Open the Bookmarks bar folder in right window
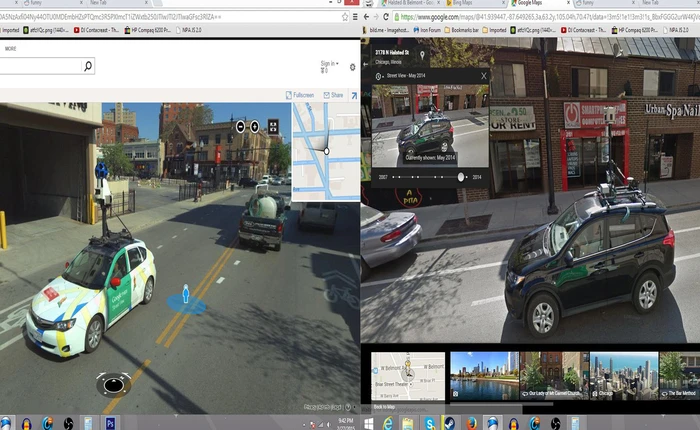This screenshot has width=700, height=430. 462,30
